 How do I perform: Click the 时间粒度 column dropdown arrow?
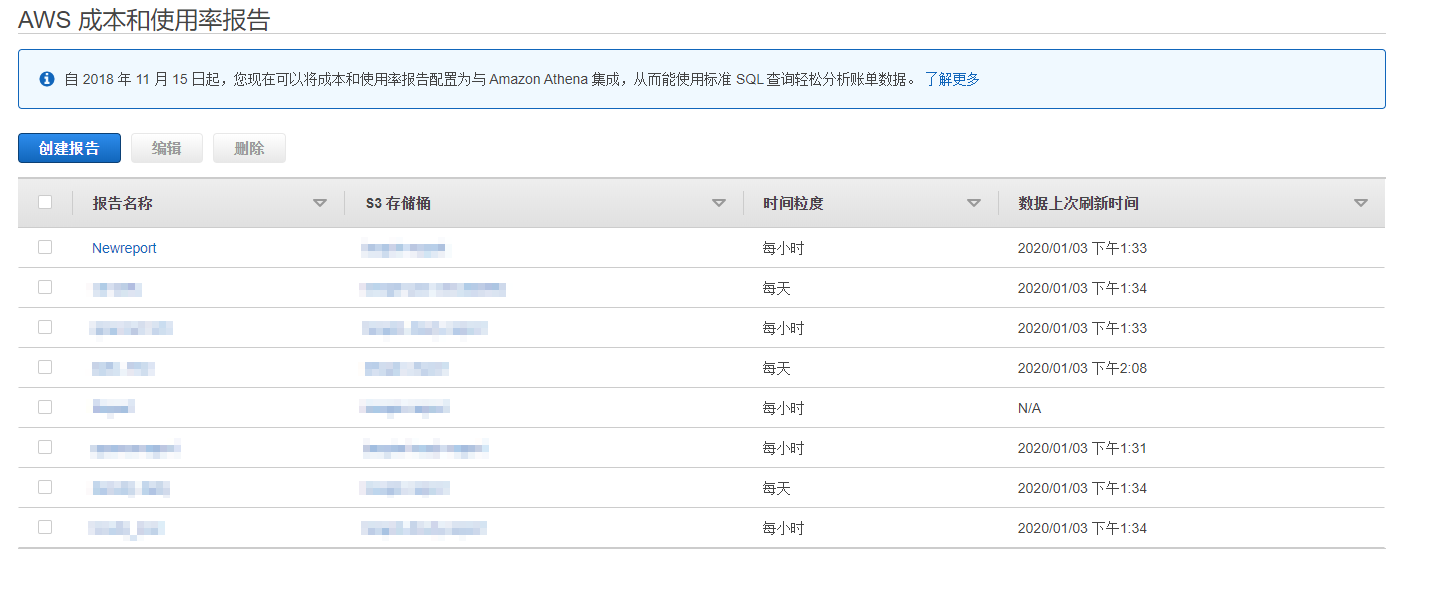[973, 203]
